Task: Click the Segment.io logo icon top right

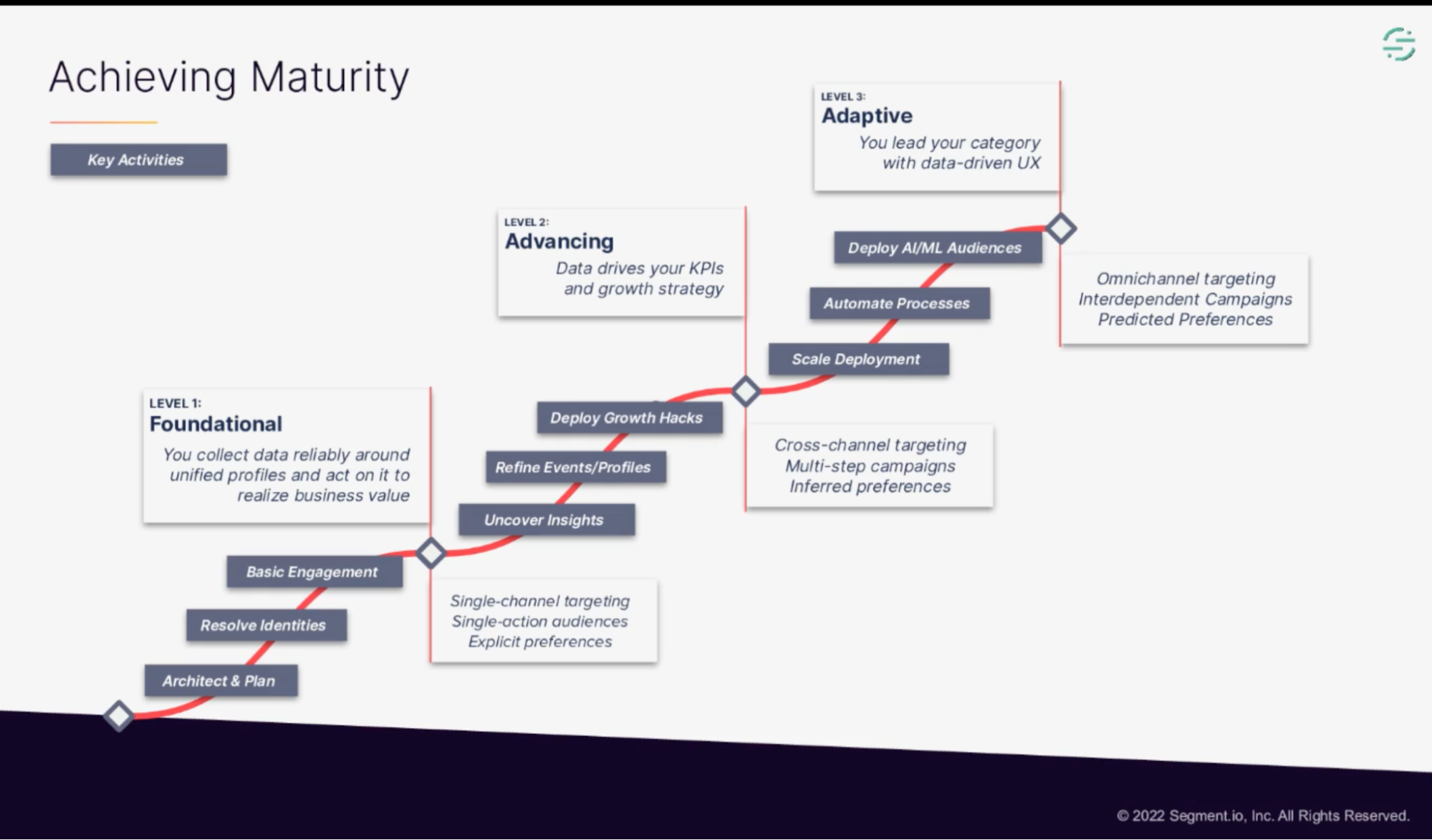Action: (1399, 44)
